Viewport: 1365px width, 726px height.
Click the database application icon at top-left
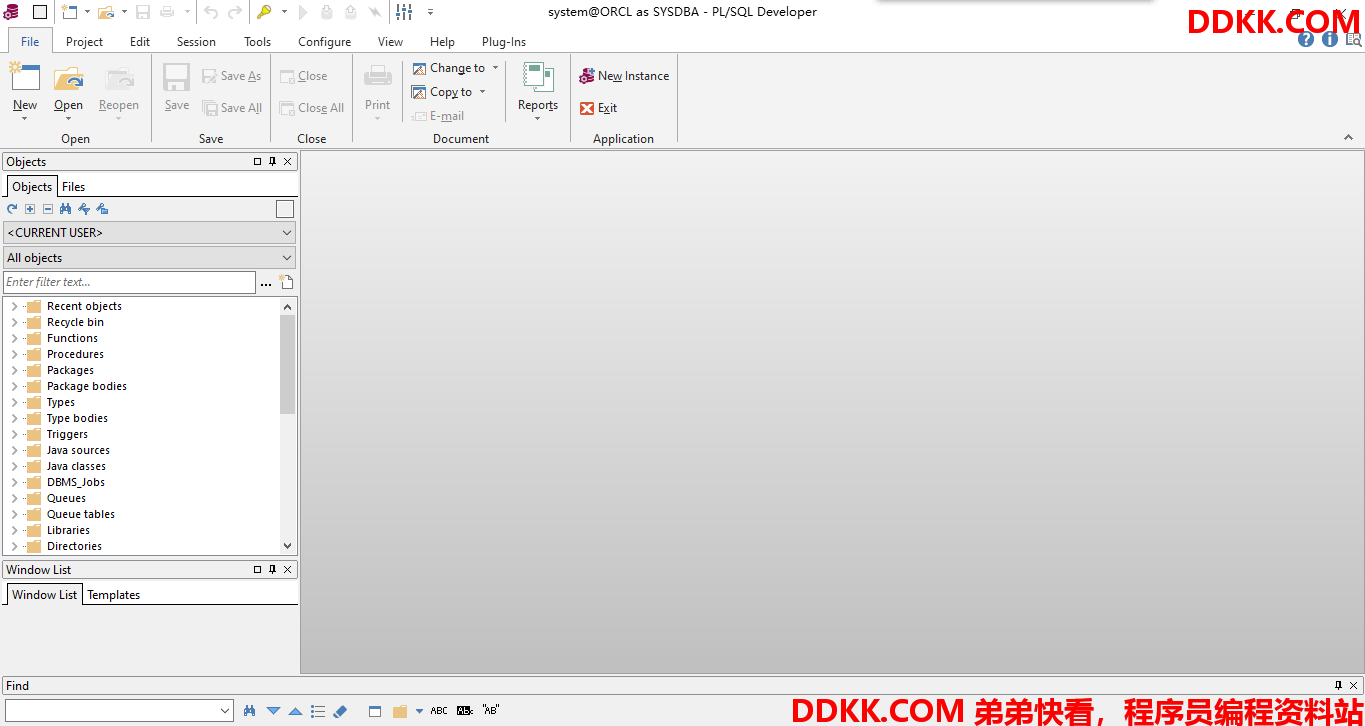coord(11,12)
